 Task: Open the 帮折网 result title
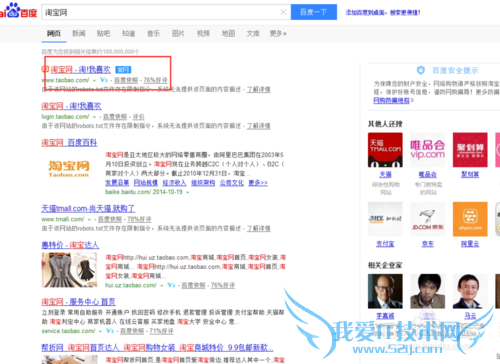(x=157, y=348)
